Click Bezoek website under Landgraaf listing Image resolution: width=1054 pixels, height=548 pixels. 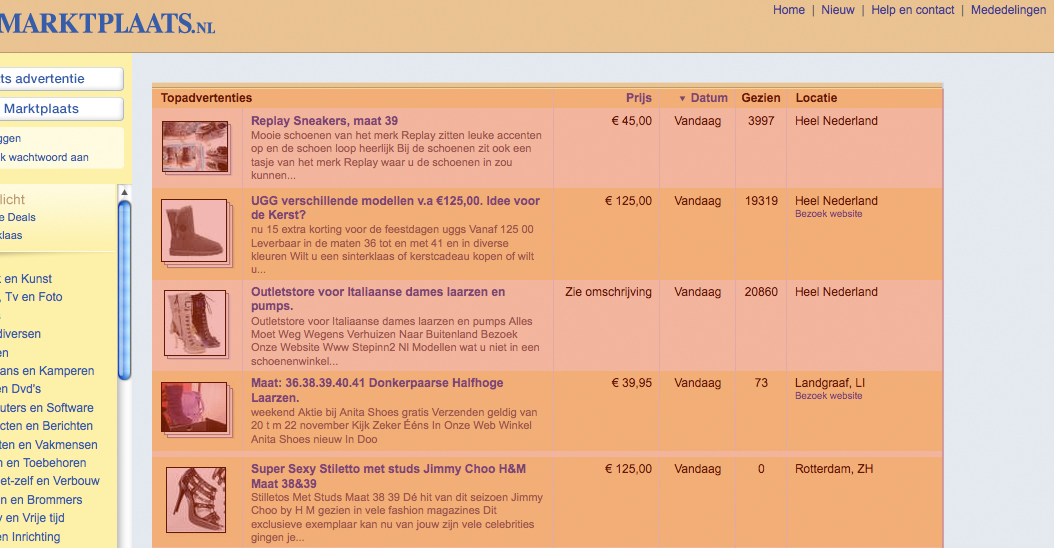(x=829, y=396)
